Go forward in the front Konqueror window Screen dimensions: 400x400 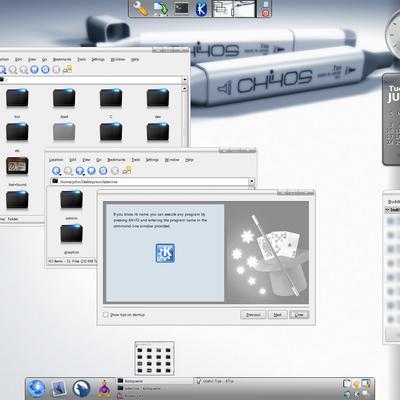pos(68,171)
